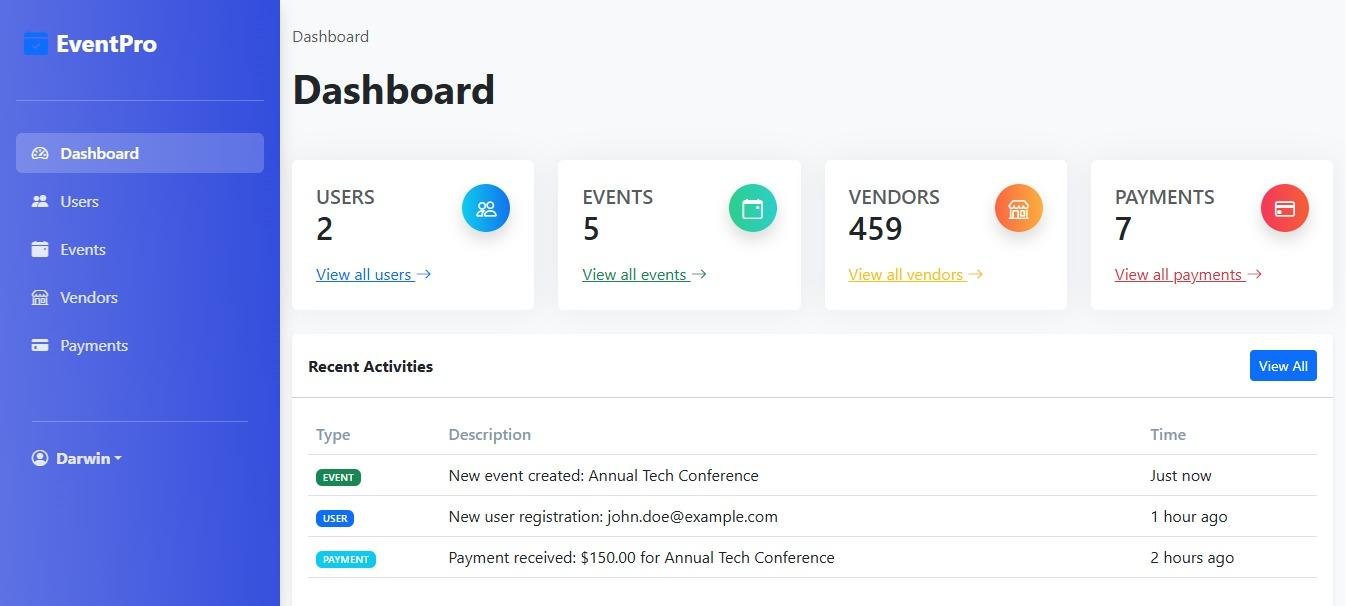Click the red Payments card icon
This screenshot has width=1346, height=606.
tap(1285, 209)
